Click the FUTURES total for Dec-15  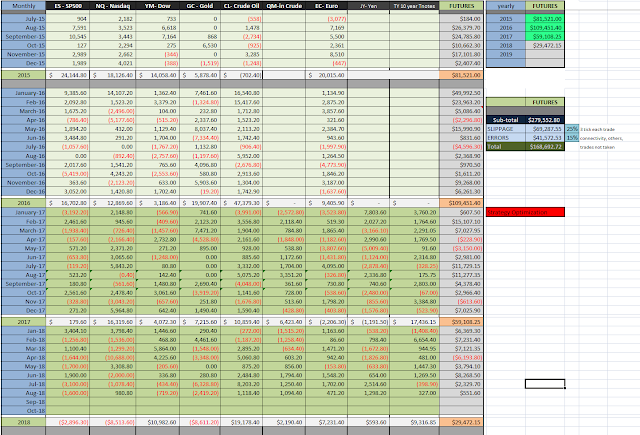click(x=461, y=63)
